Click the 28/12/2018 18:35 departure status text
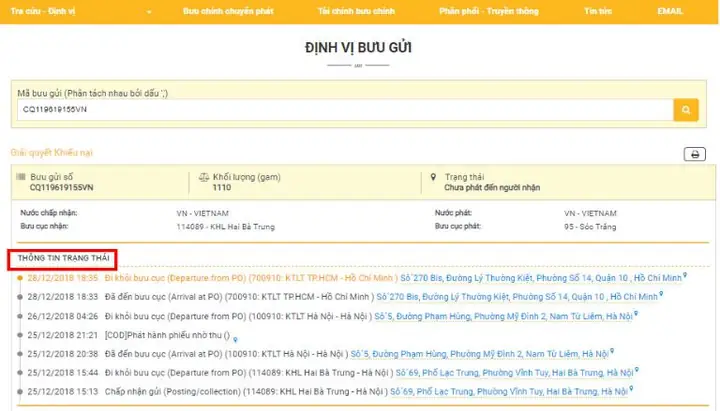The image size is (720, 411). click(x=251, y=278)
